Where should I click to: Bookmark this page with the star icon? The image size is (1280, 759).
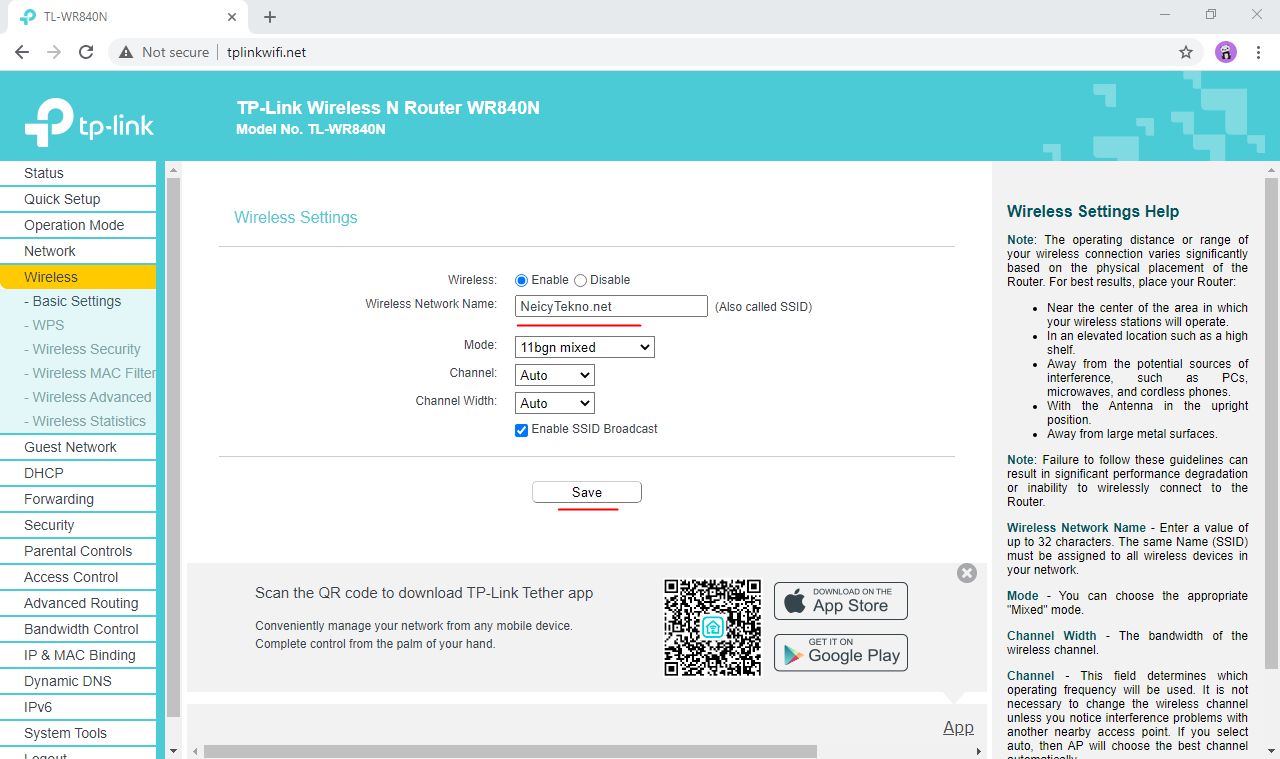pyautogui.click(x=1186, y=52)
